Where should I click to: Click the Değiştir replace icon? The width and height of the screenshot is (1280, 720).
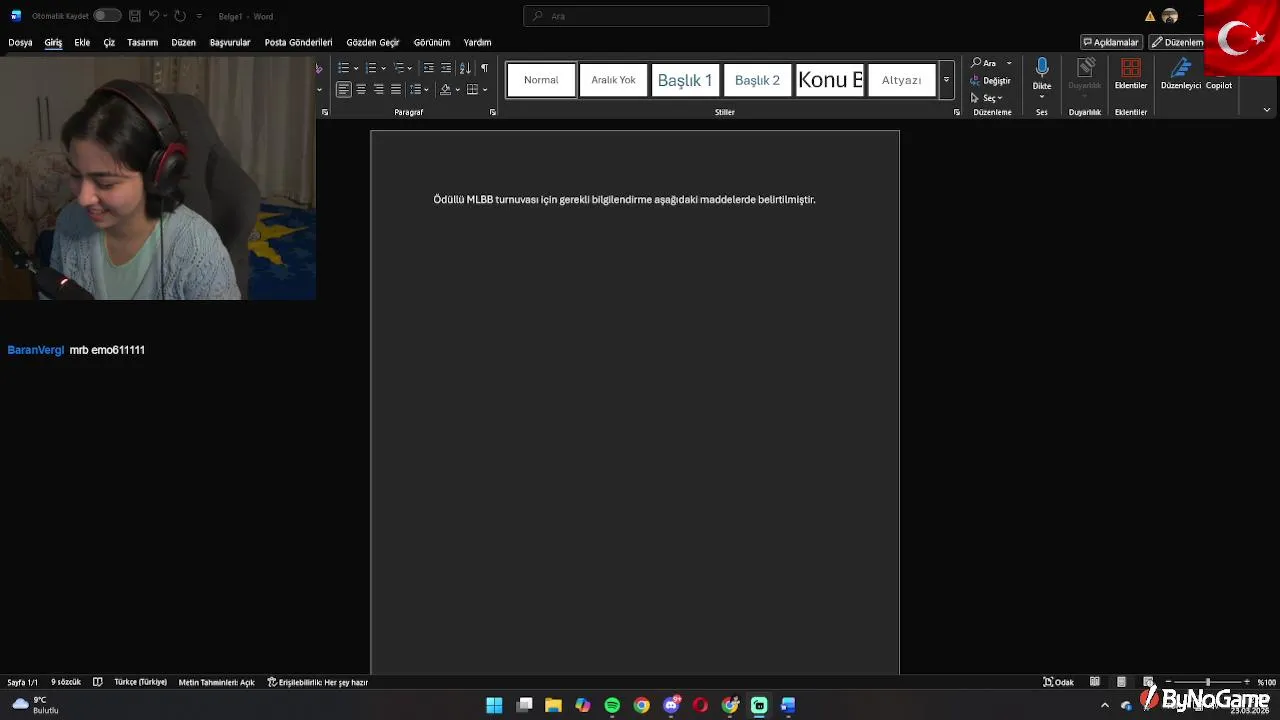pyautogui.click(x=990, y=80)
